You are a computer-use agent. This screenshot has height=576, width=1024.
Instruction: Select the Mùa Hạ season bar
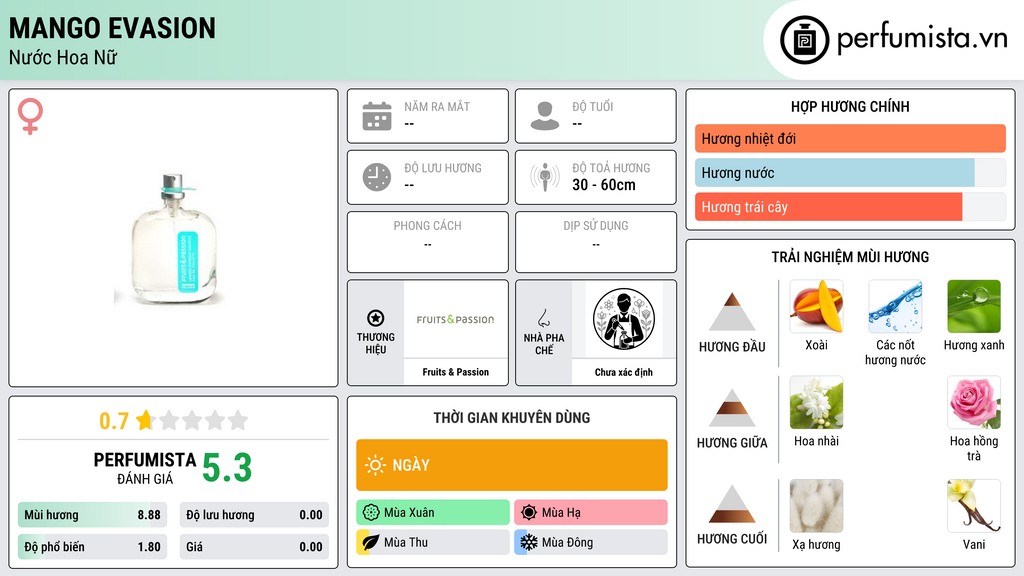pyautogui.click(x=591, y=513)
